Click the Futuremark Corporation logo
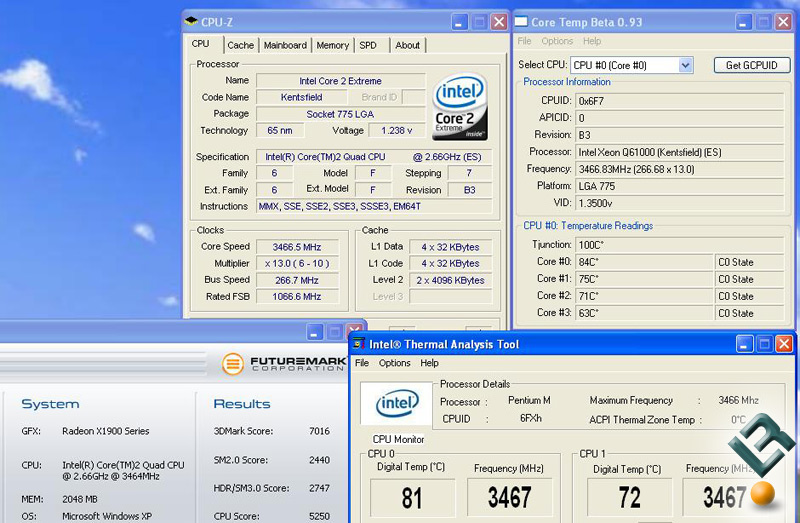 point(284,364)
